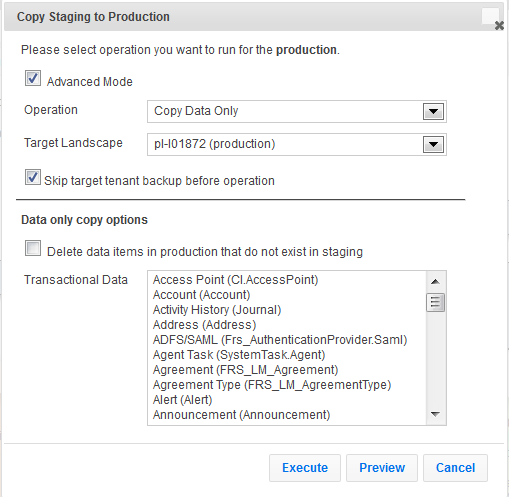
Task: Uncheck the Advanced Mode checkbox
Action: click(33, 78)
